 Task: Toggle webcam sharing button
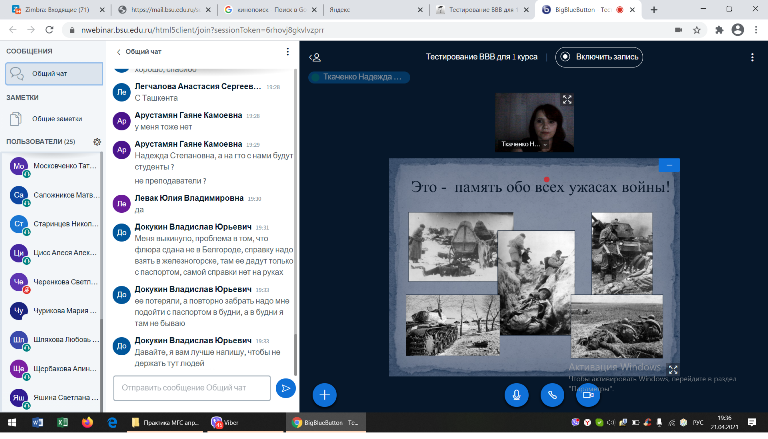coord(586,394)
